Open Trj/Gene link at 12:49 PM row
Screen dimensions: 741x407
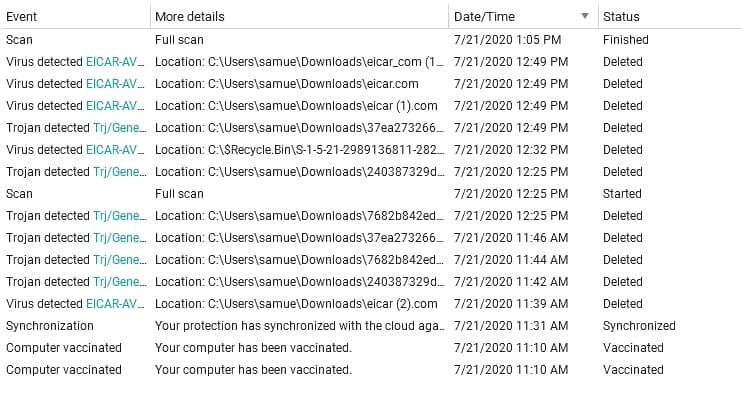(x=120, y=128)
